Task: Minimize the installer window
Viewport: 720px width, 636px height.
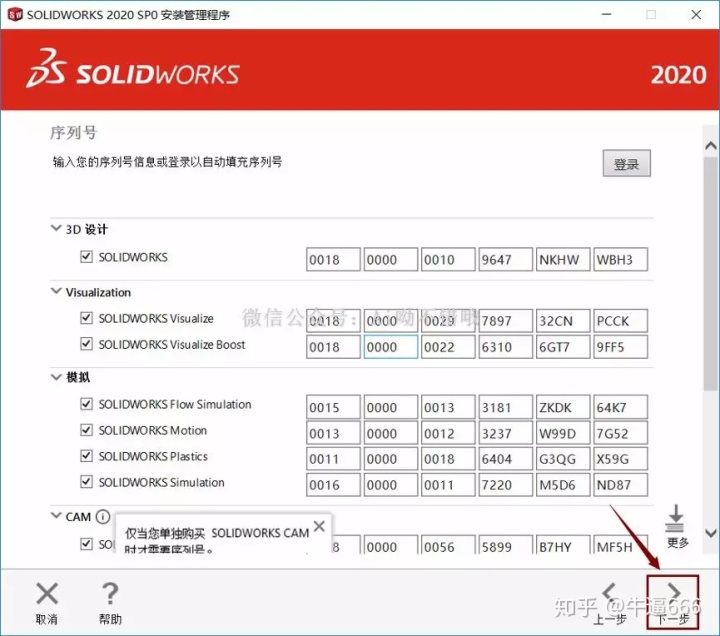Action: coord(607,14)
